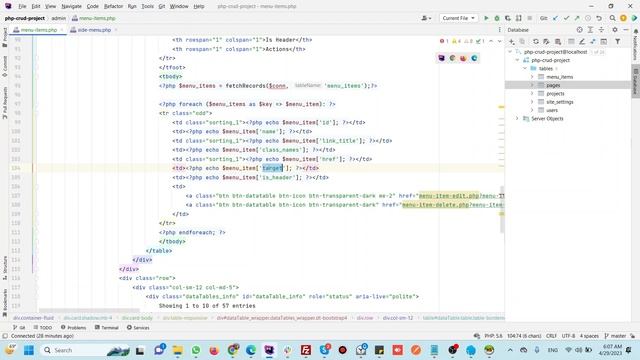The width and height of the screenshot is (640, 360).
Task: Click the greyed-out Stop icon in run toolbar
Action: pos(529,18)
